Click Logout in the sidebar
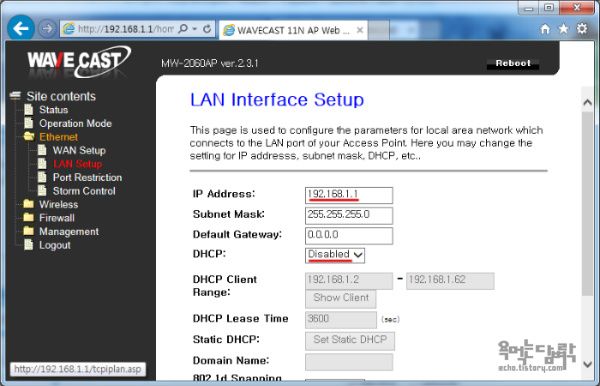The height and width of the screenshot is (386, 600). pos(55,245)
